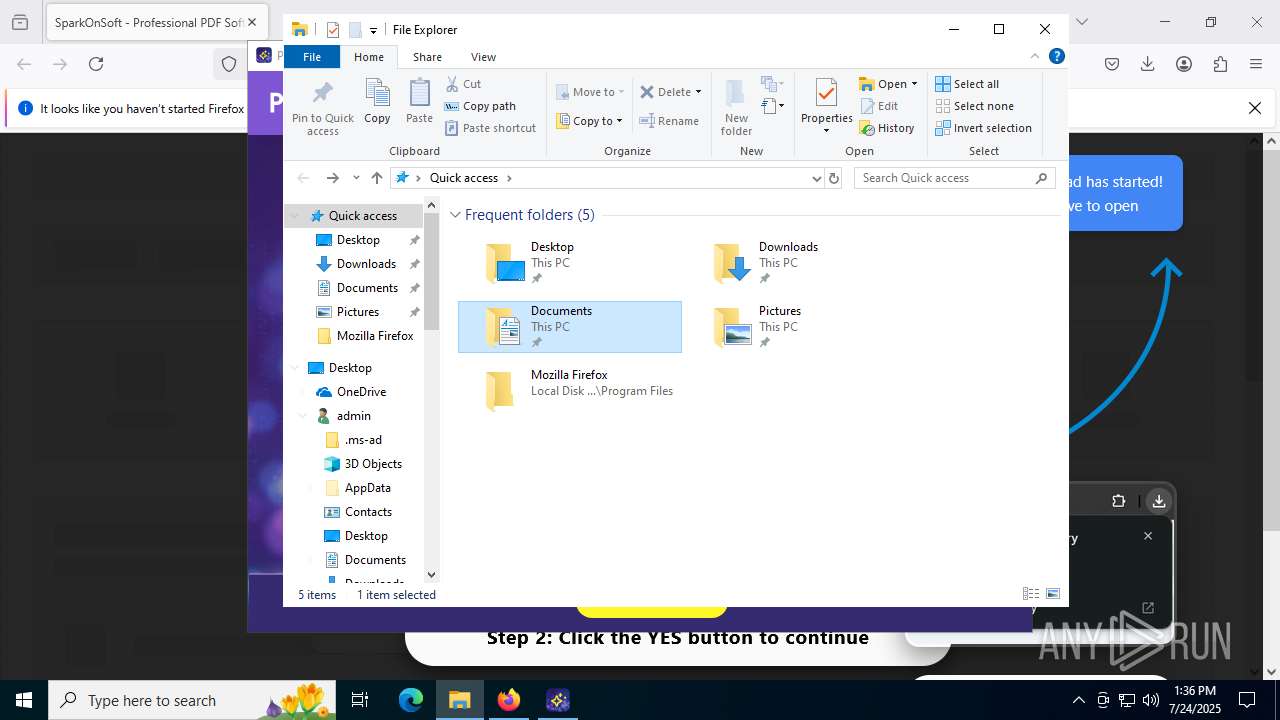Click the address bar Quick access path
The image size is (1280, 720).
coord(464,178)
